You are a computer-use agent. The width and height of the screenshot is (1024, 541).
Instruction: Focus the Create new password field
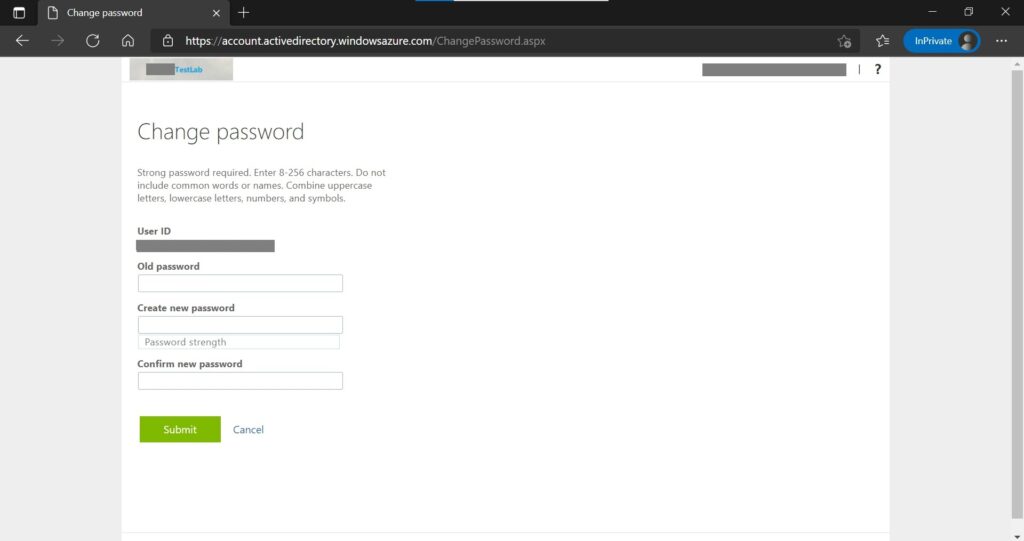point(240,325)
